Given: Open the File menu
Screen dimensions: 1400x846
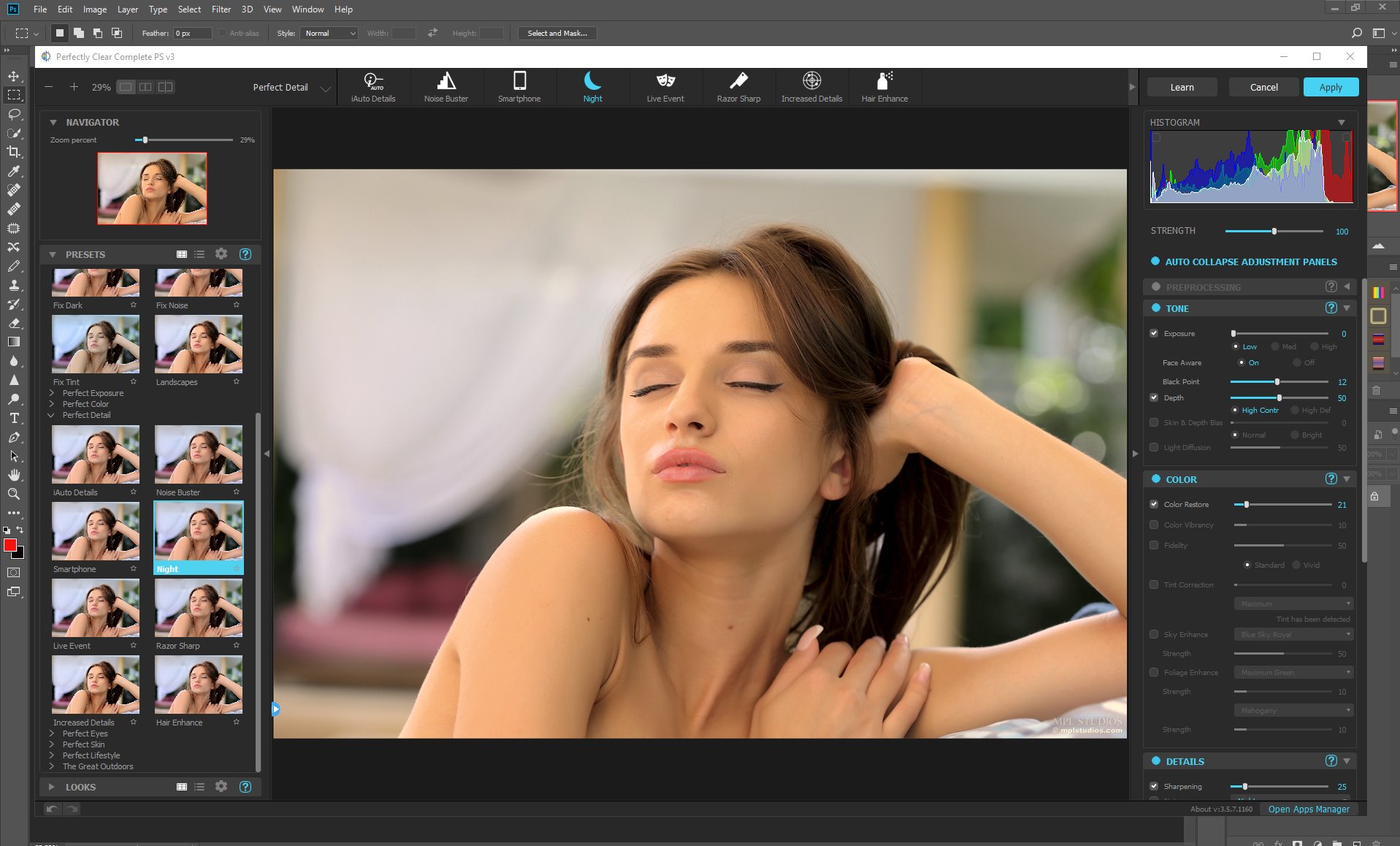Looking at the screenshot, I should [x=40, y=9].
